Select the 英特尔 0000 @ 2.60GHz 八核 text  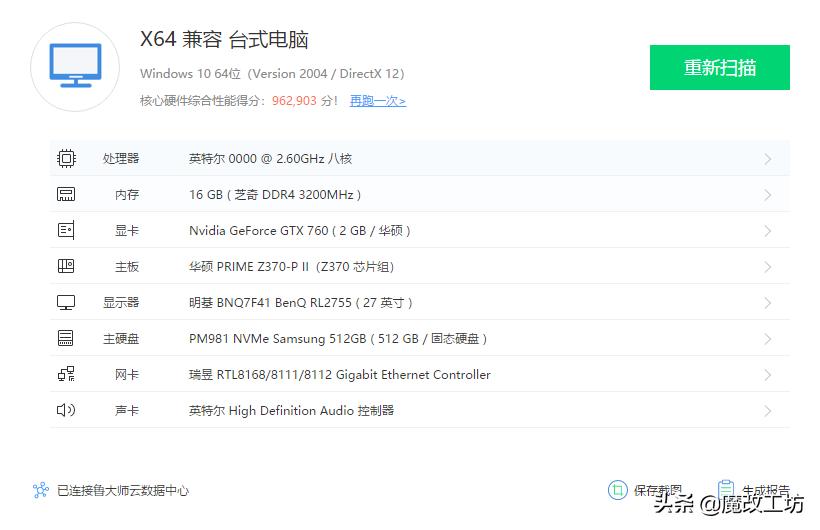[x=270, y=159]
